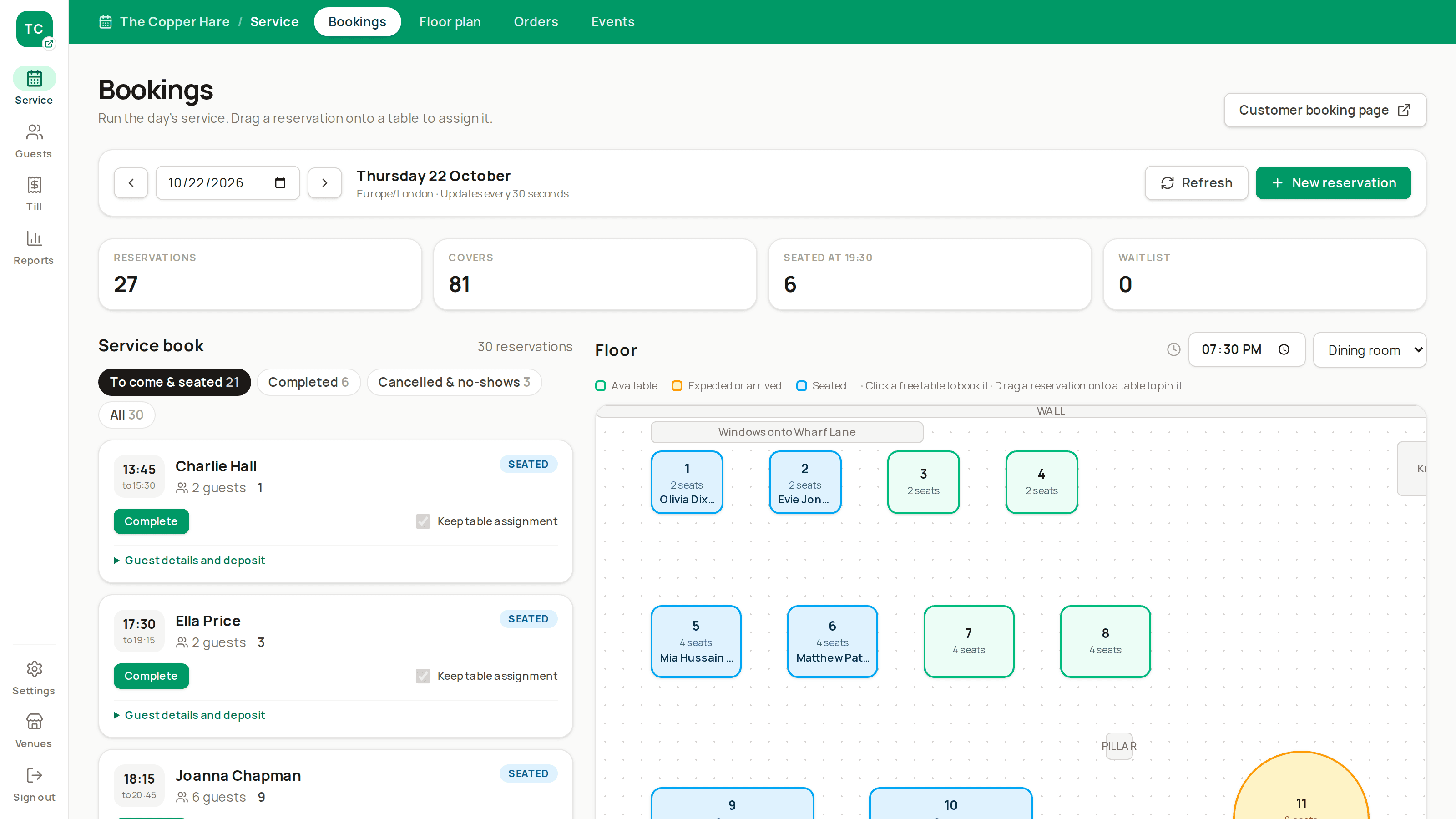
Task: Switch to the Bookings tab
Action: (x=357, y=22)
